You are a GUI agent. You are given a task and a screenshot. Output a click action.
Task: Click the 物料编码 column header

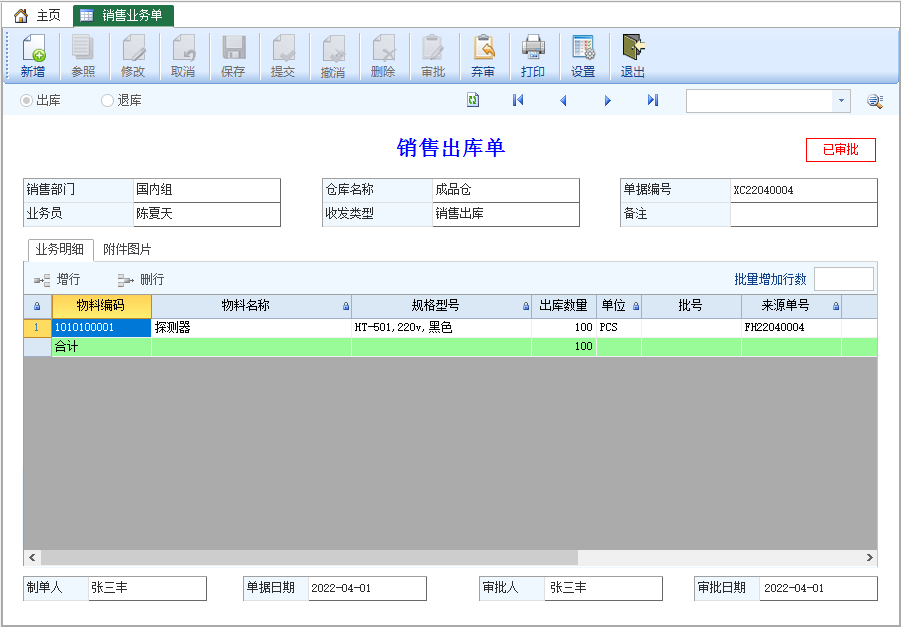click(101, 306)
